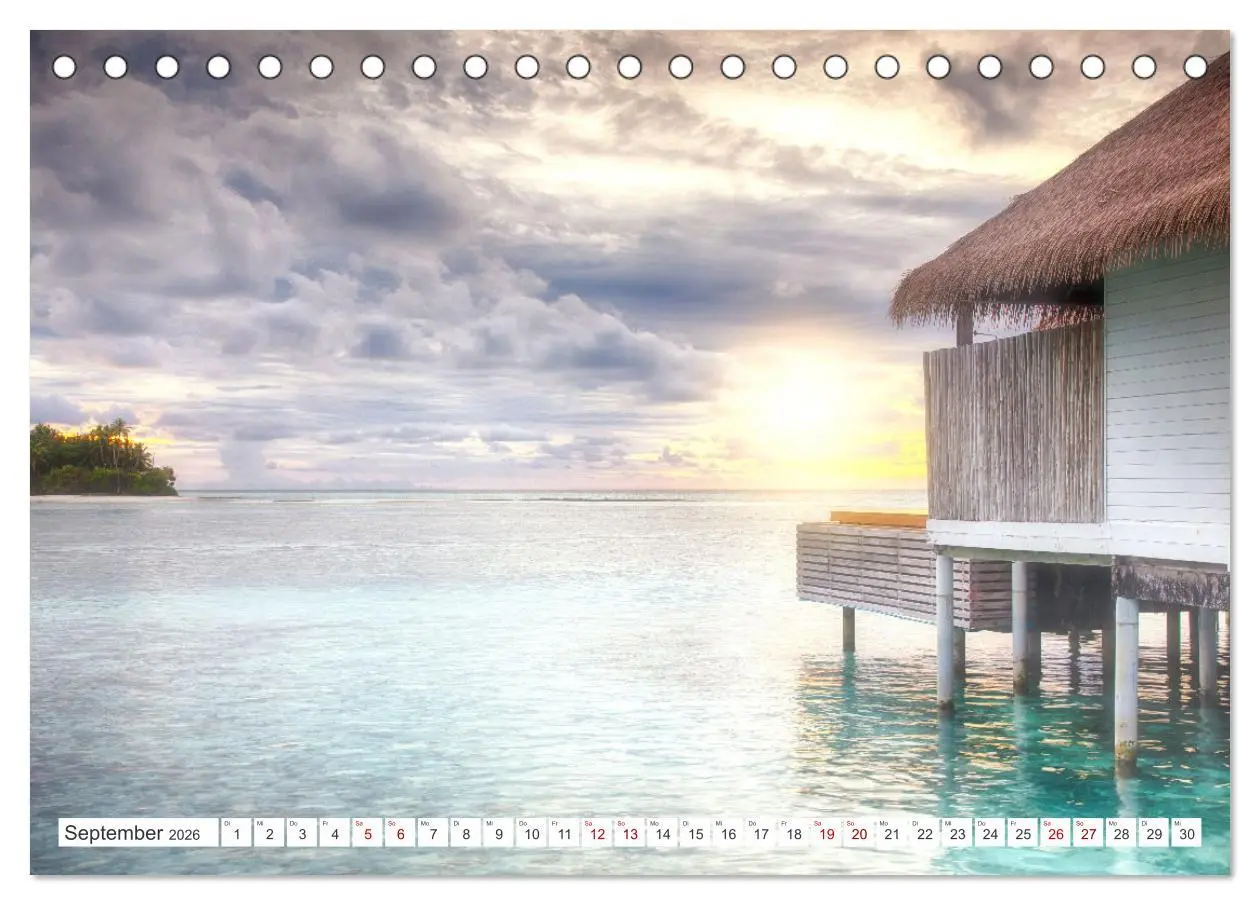Pick day 16 in the date row
Screen dimensions: 1260x905
(728, 832)
